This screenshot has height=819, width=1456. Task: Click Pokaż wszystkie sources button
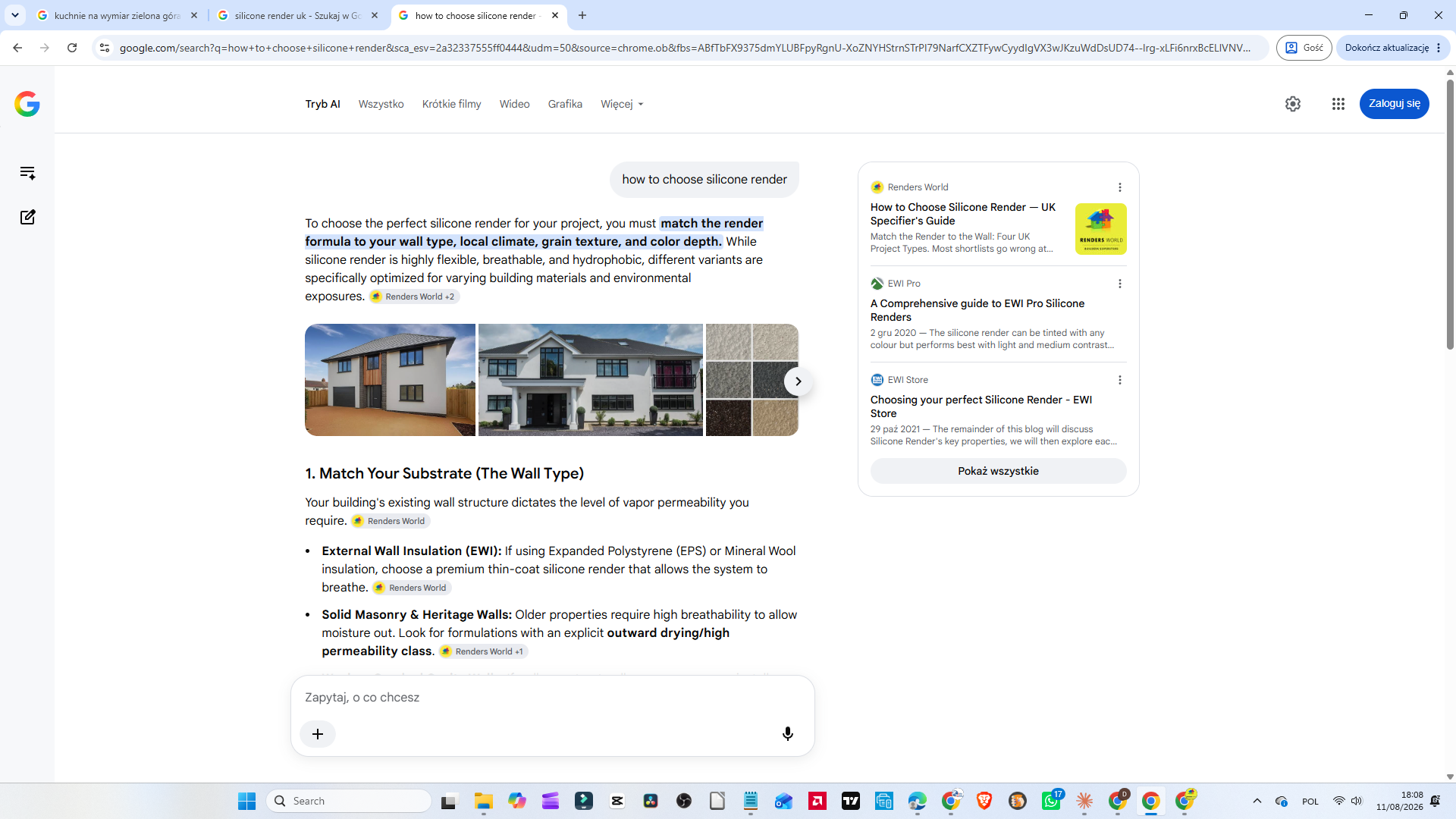pyautogui.click(x=998, y=471)
